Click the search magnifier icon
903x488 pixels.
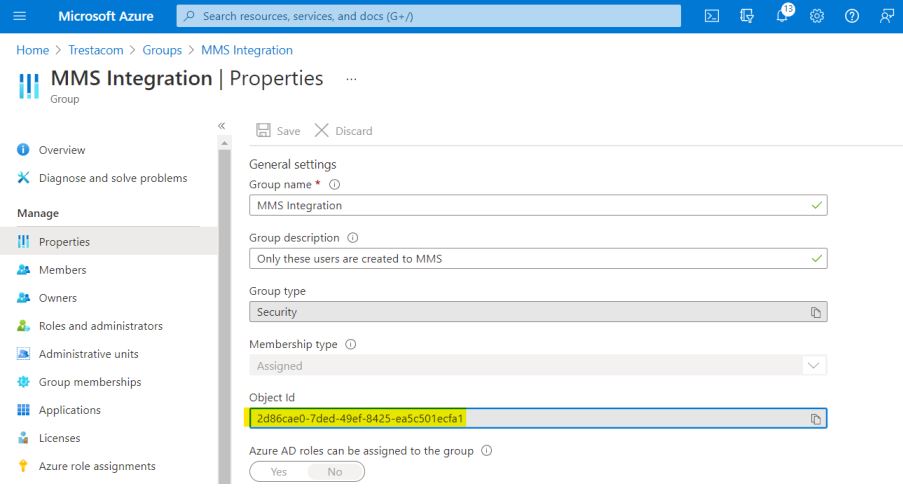(x=189, y=16)
